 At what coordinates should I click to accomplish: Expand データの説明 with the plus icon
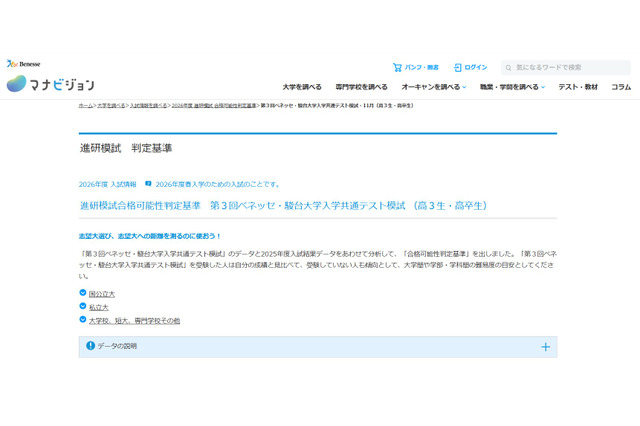click(x=545, y=347)
